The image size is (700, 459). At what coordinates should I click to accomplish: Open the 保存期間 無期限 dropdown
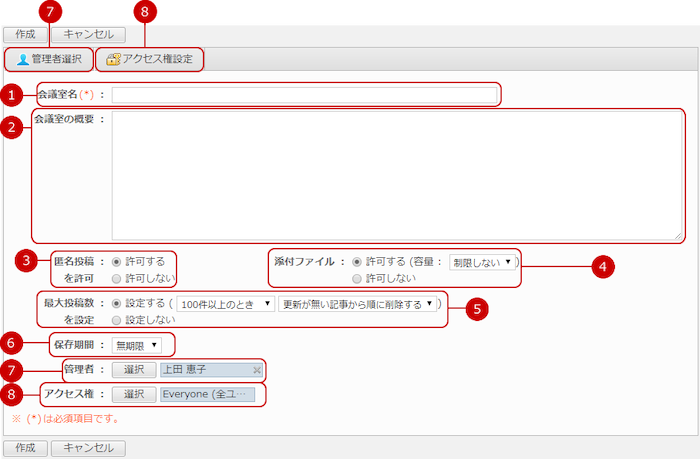[136, 346]
